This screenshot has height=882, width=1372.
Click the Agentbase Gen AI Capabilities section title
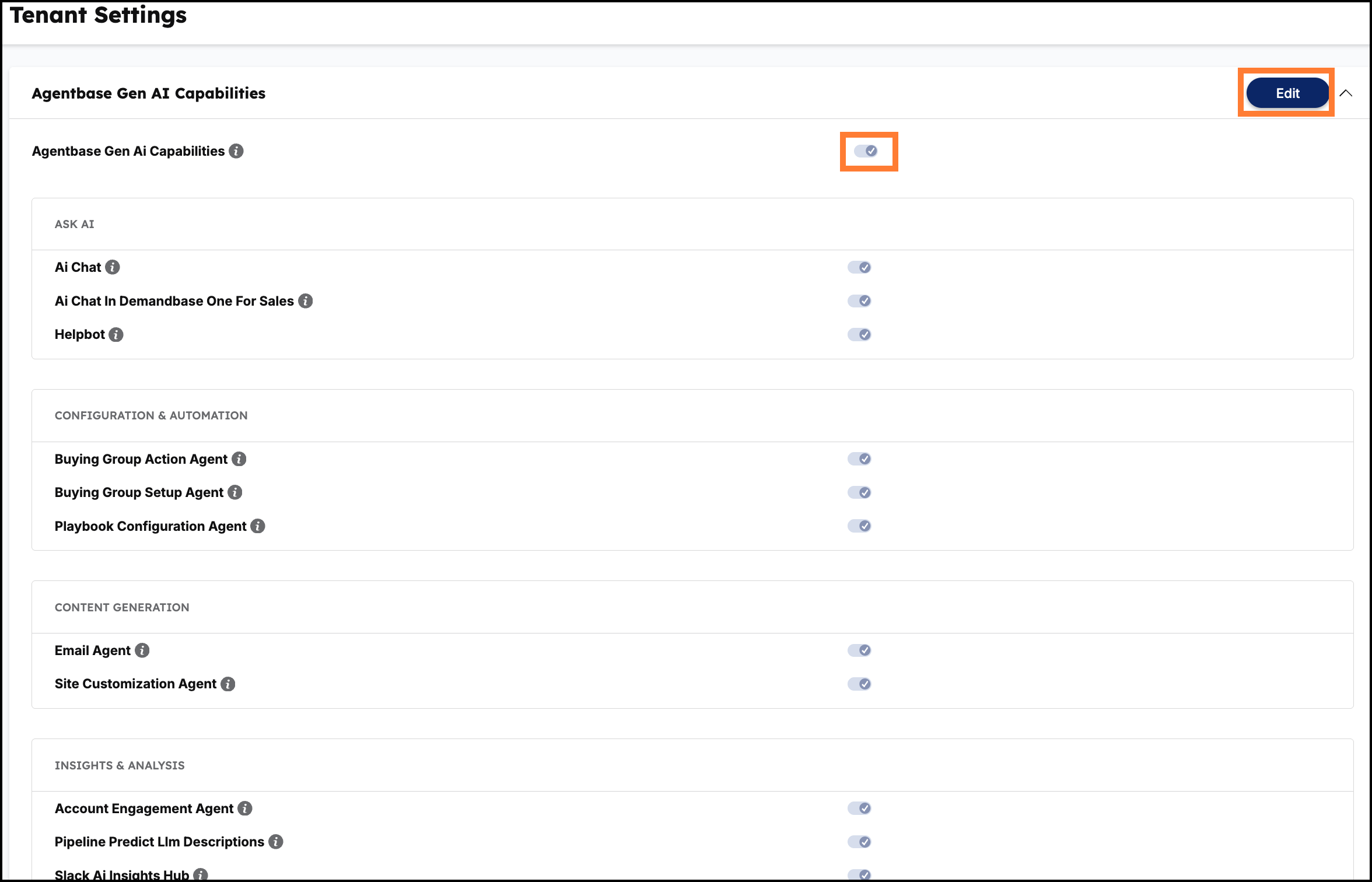point(149,93)
